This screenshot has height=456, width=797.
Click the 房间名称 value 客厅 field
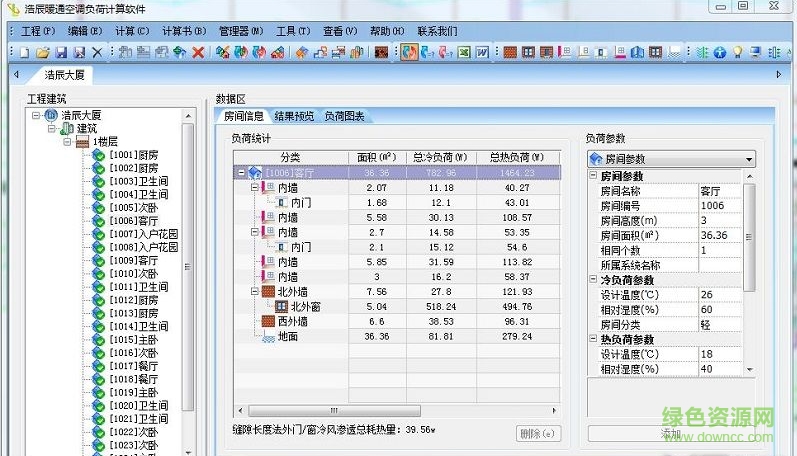(x=720, y=191)
